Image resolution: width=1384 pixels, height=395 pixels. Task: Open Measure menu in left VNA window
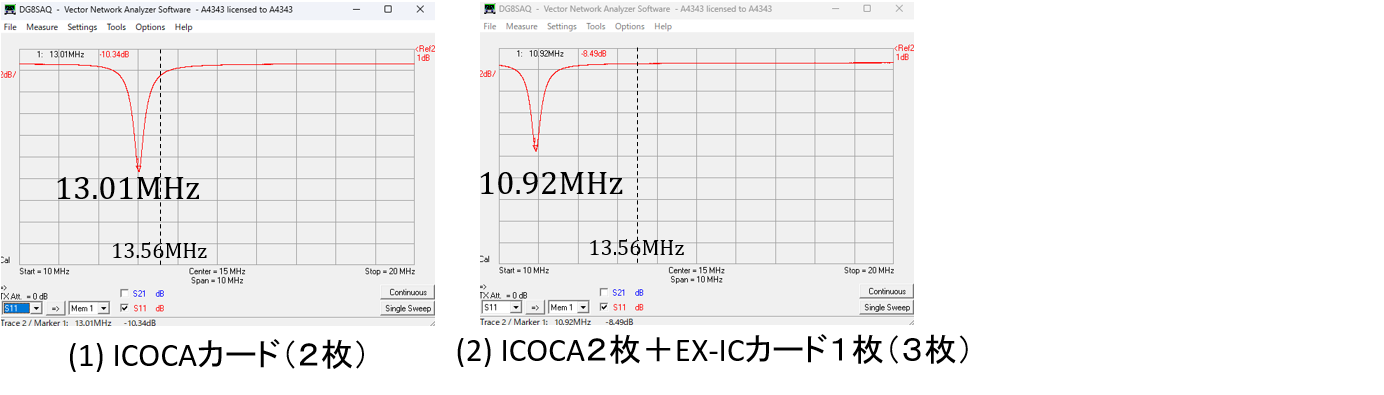42,27
